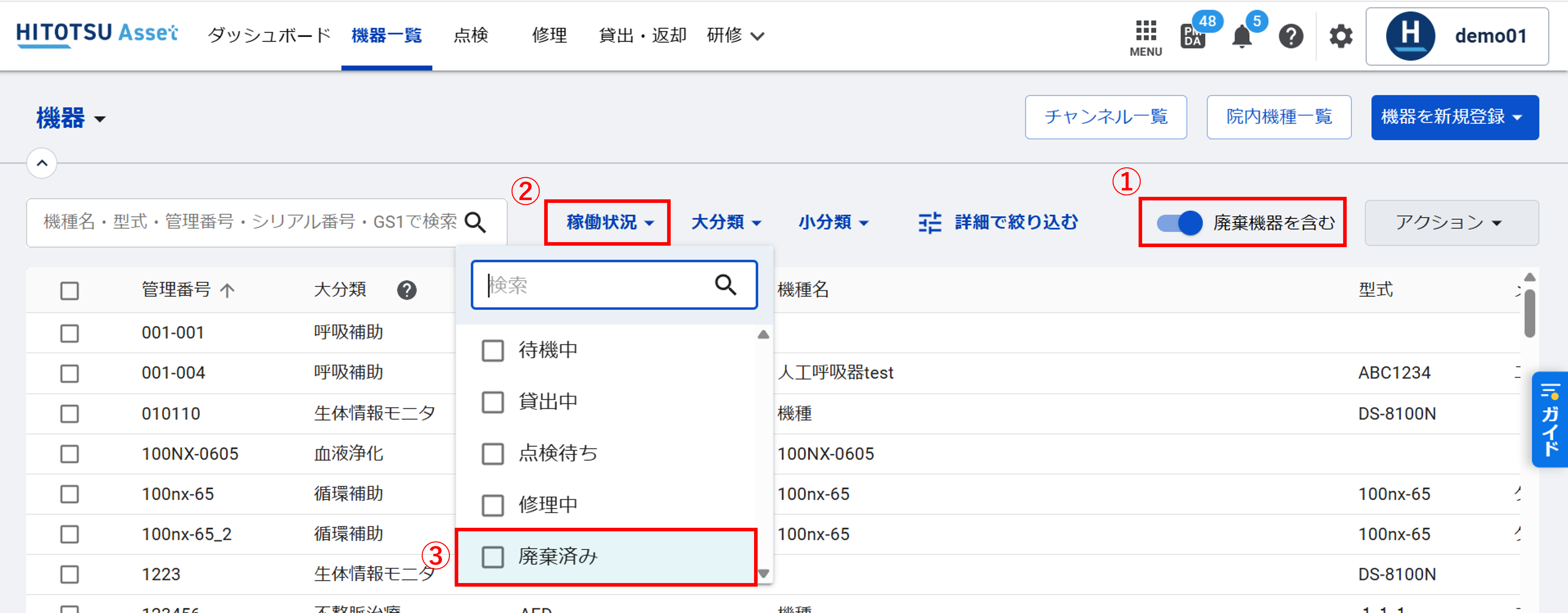Expand the 研修 menu
This screenshot has width=1568, height=613.
pos(735,35)
